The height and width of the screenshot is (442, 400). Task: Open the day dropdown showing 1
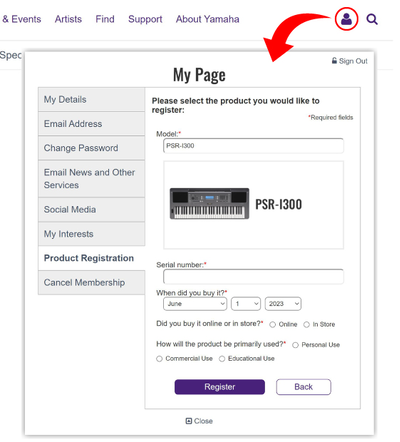point(246,304)
